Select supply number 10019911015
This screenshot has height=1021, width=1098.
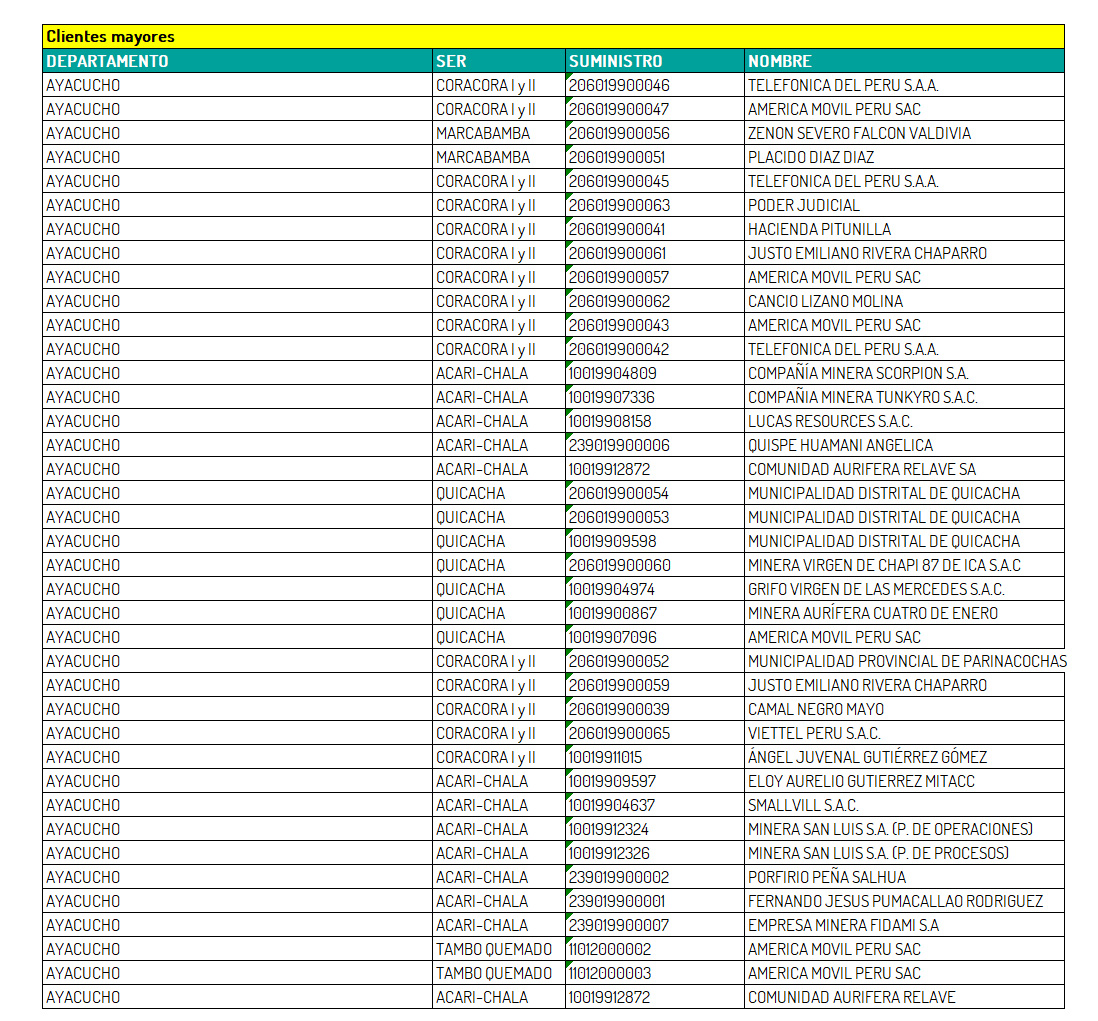click(655, 757)
